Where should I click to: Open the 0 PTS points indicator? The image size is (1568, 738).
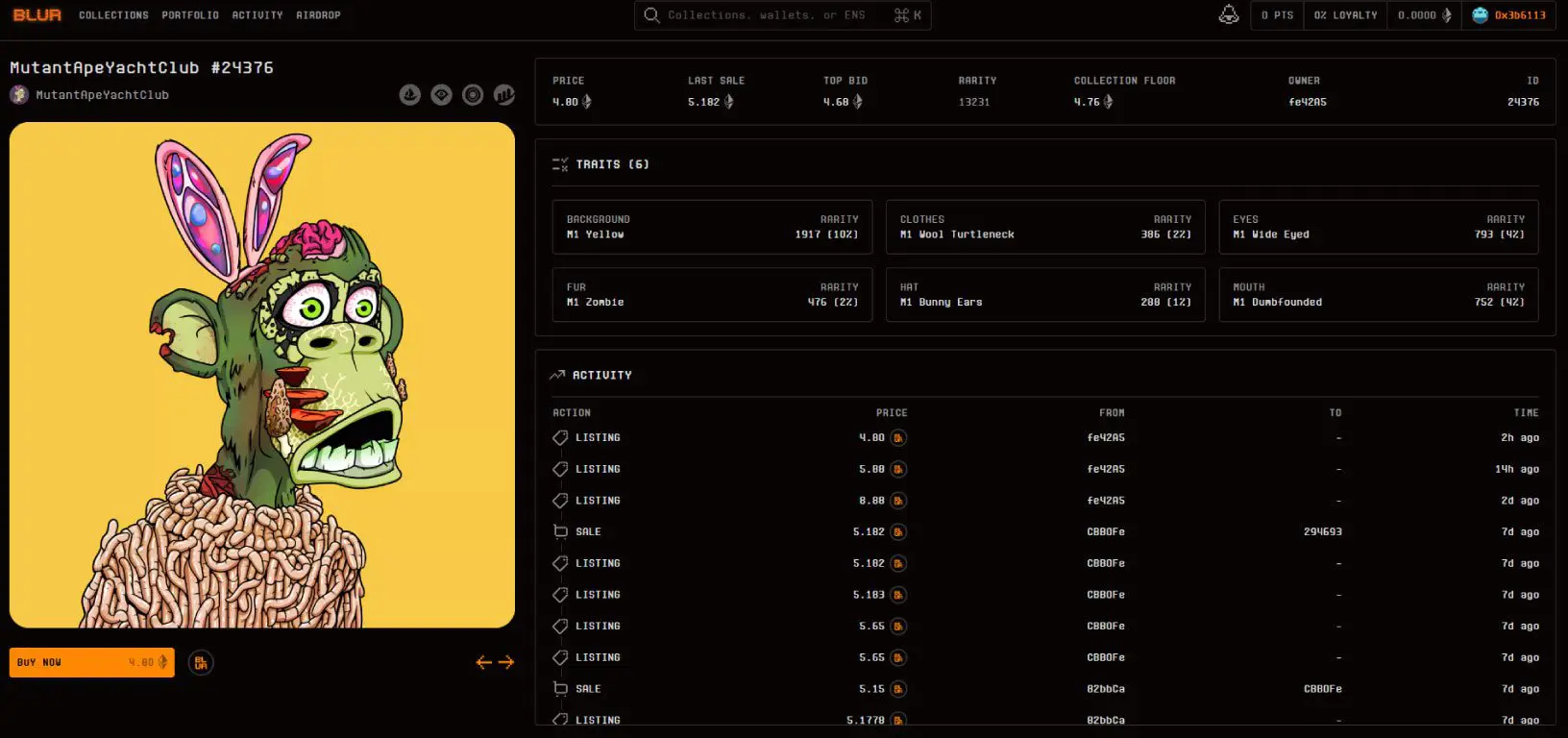point(1277,15)
